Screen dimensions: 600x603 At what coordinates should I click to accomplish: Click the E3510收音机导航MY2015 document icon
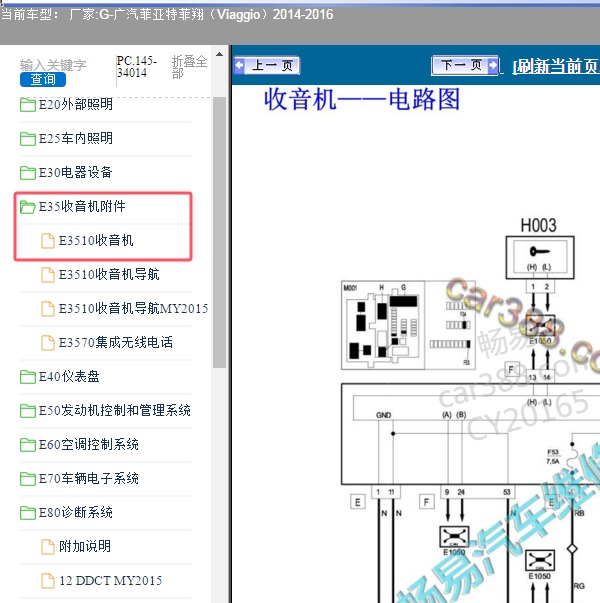[48, 309]
